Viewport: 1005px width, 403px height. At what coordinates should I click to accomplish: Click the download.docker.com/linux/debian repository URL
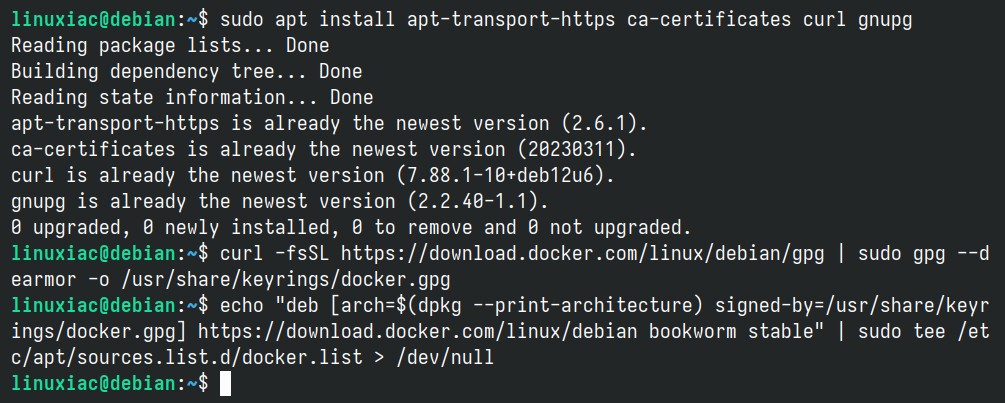pos(417,332)
